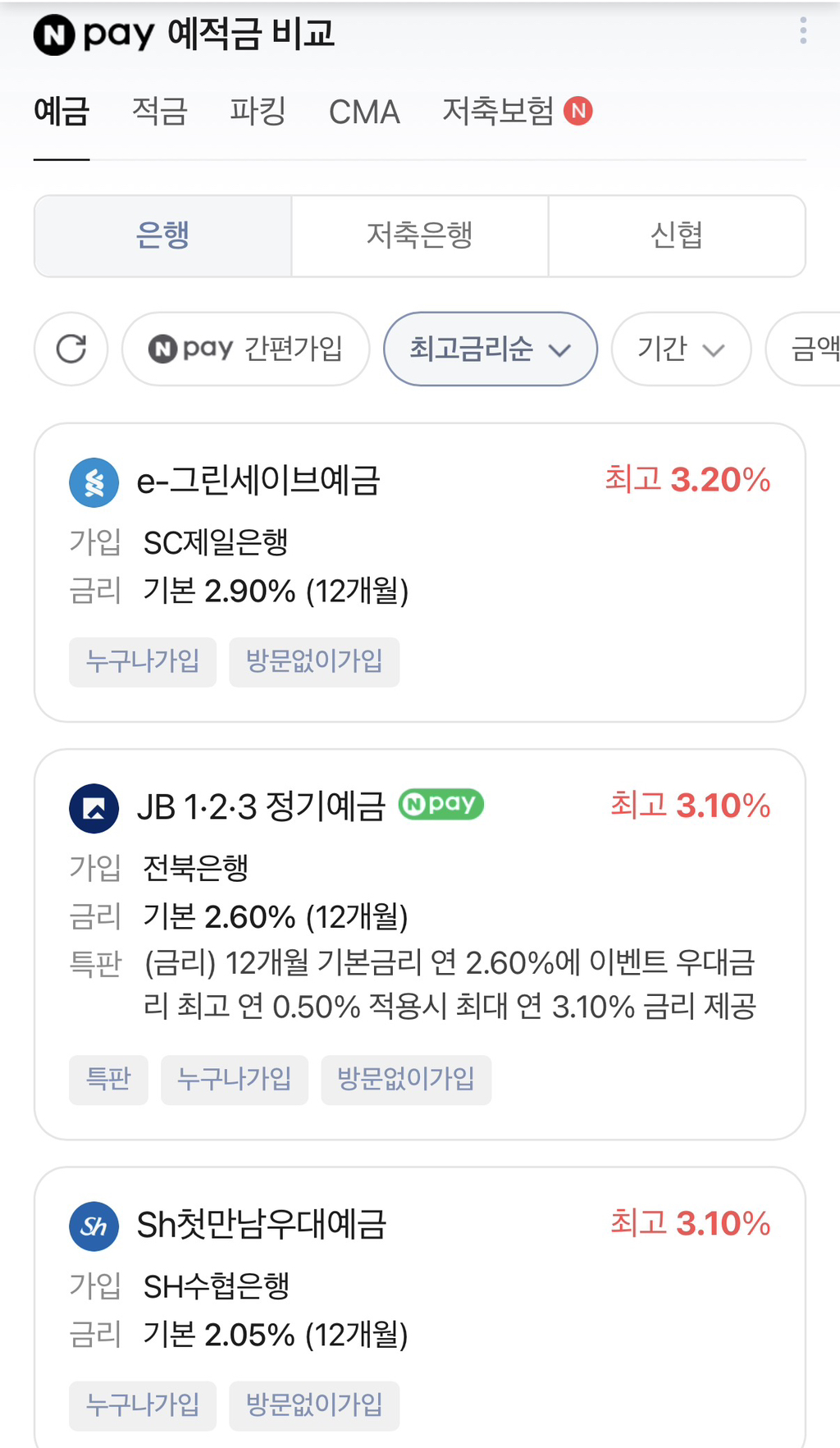This screenshot has width=840, height=1448.
Task: Select the 저축은행 segment
Action: pyautogui.click(x=419, y=236)
